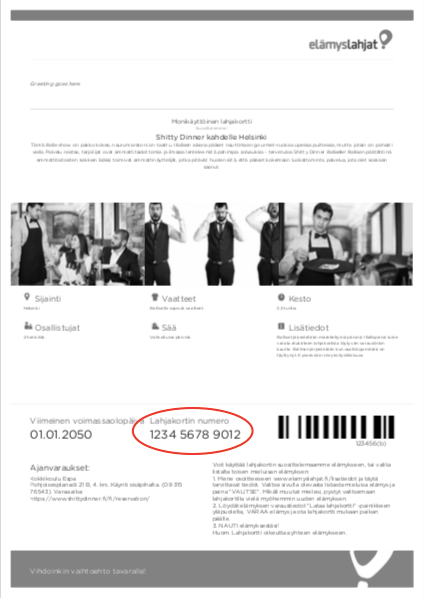Click the Ajanvaraukset heading
The height and width of the screenshot is (598, 424).
tap(60, 468)
